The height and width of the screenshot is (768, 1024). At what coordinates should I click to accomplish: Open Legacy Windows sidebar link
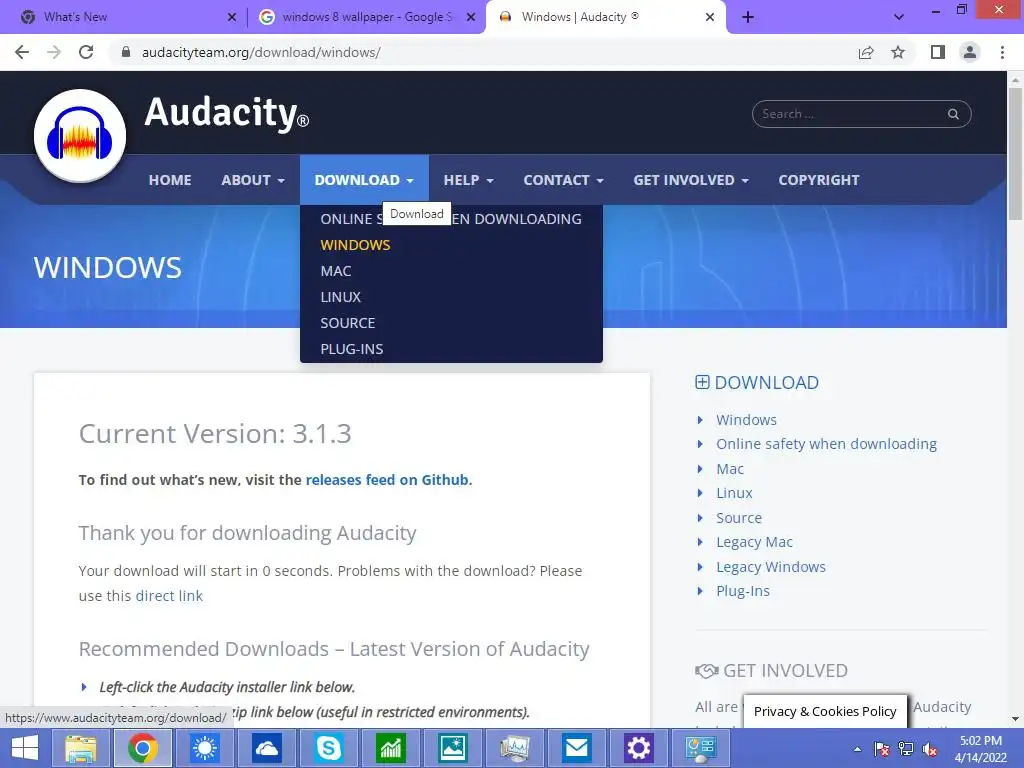[771, 567]
